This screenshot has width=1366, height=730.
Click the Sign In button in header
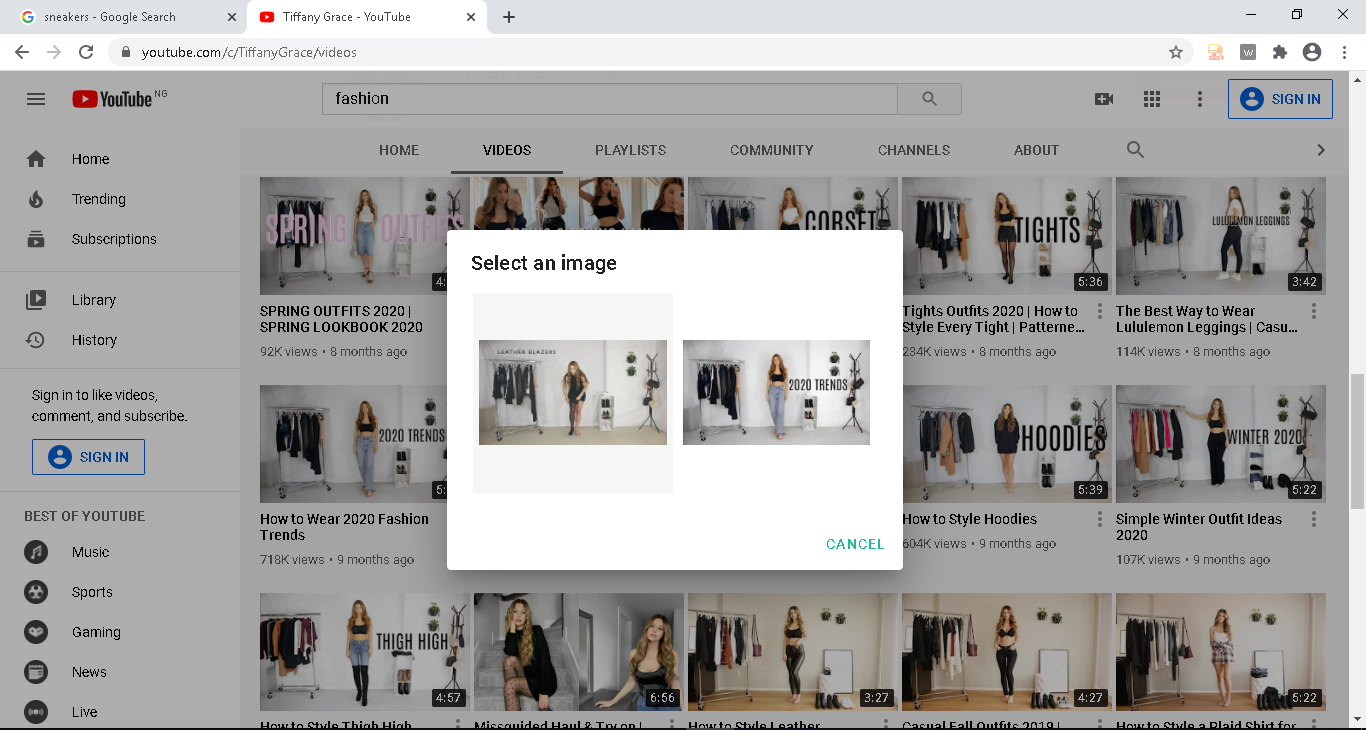[x=1280, y=99]
